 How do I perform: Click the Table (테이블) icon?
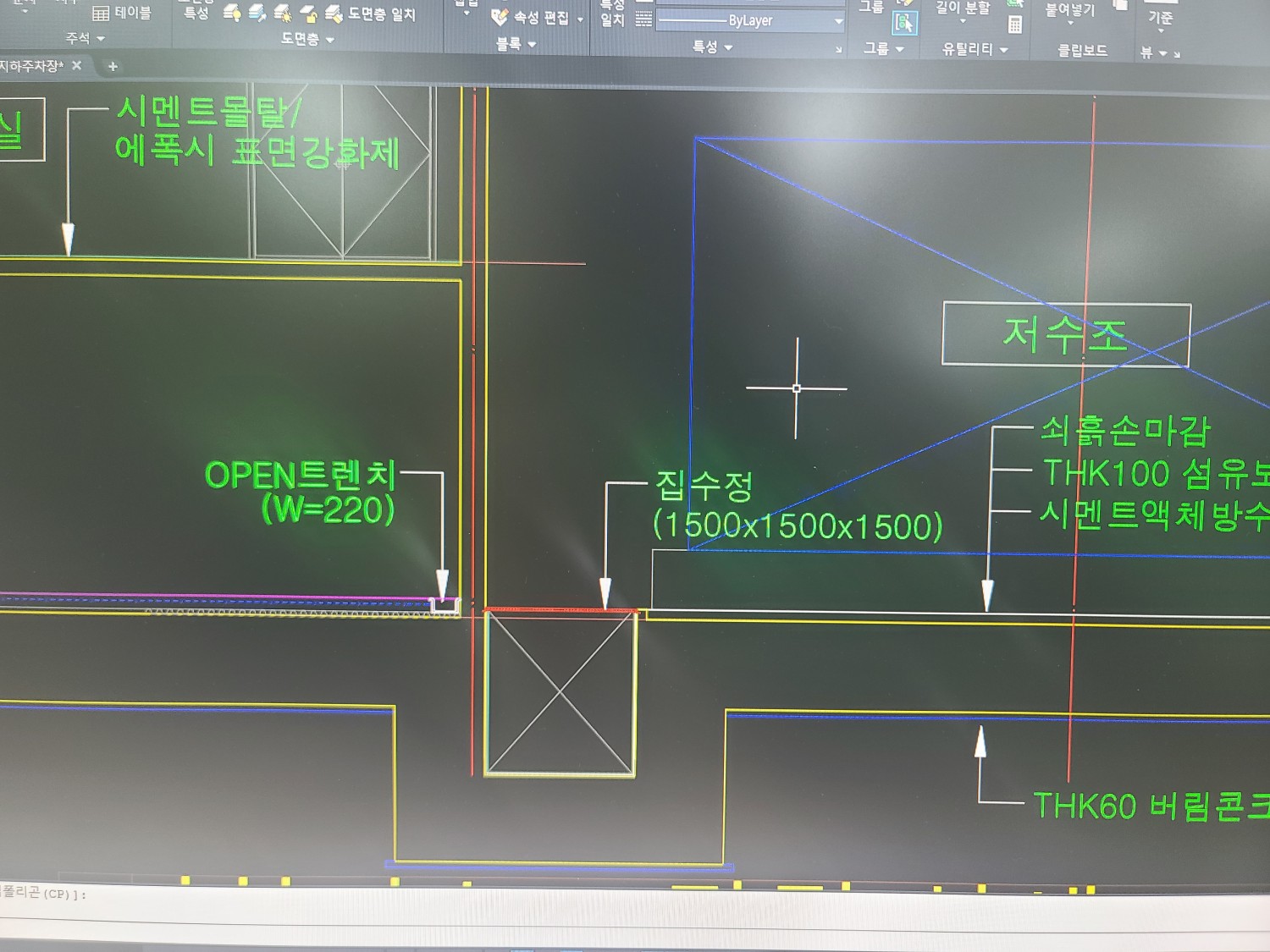(102, 14)
